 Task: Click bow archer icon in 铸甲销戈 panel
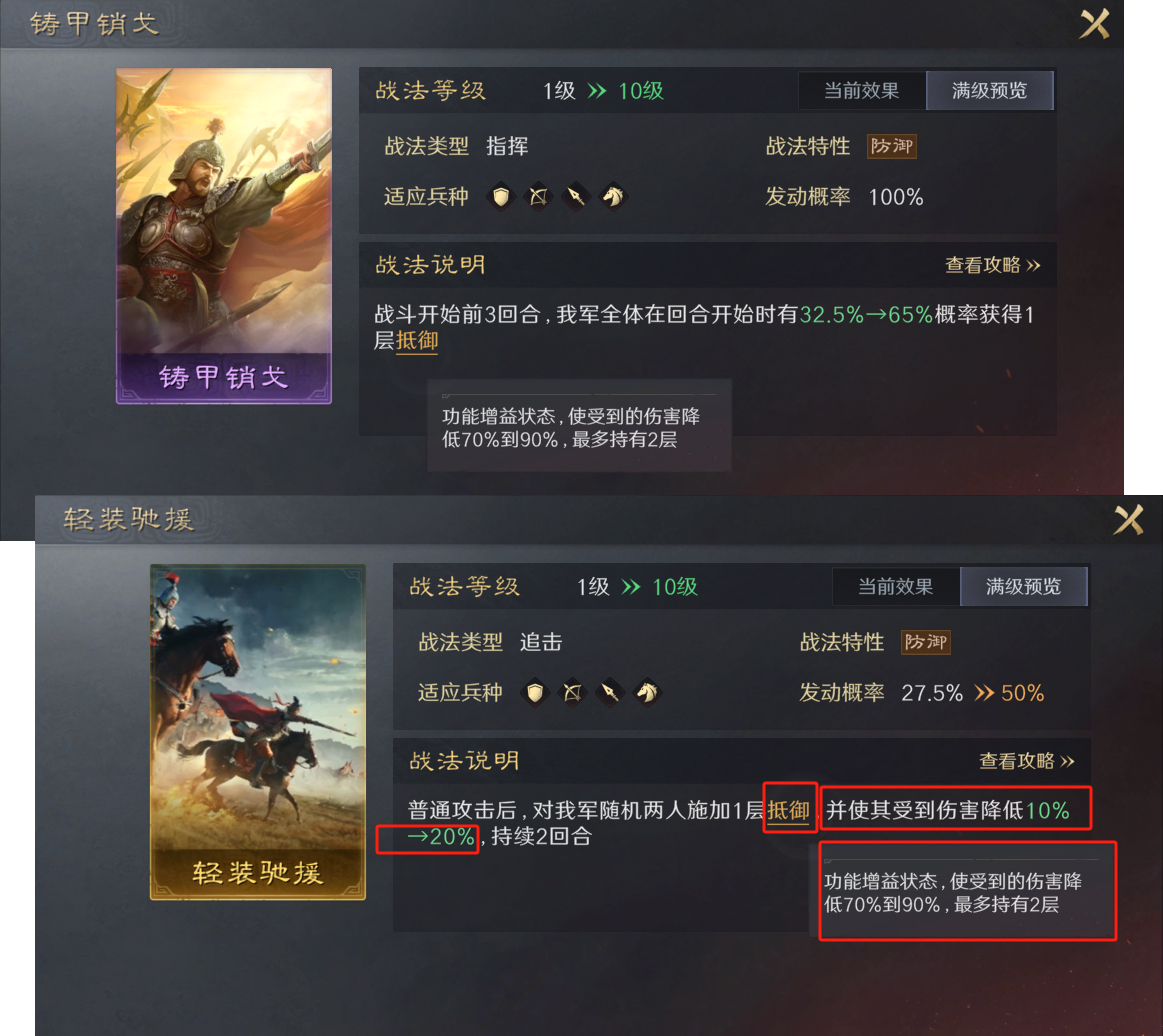538,197
